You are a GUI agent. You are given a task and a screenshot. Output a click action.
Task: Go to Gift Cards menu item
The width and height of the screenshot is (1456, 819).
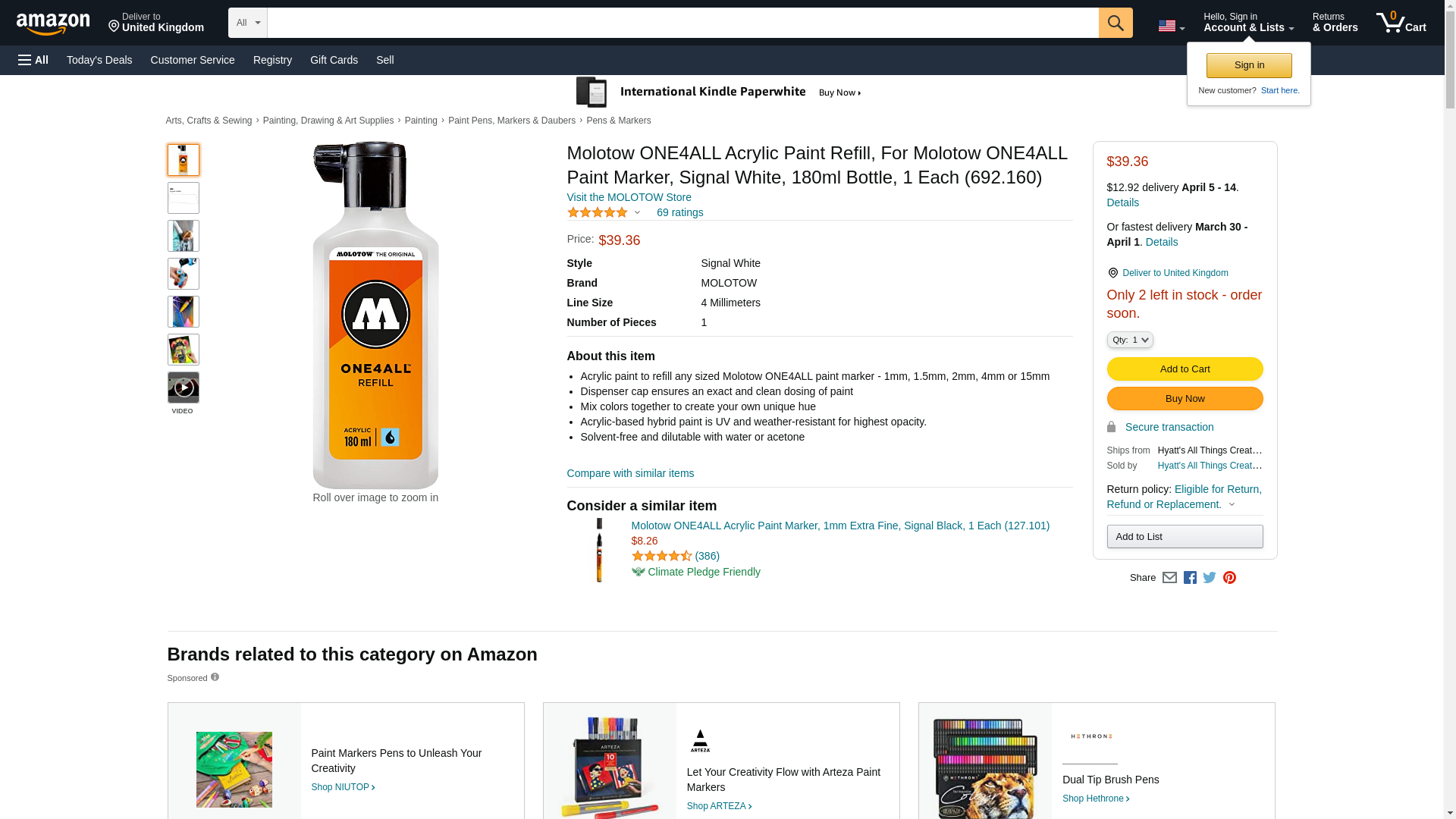tap(334, 60)
